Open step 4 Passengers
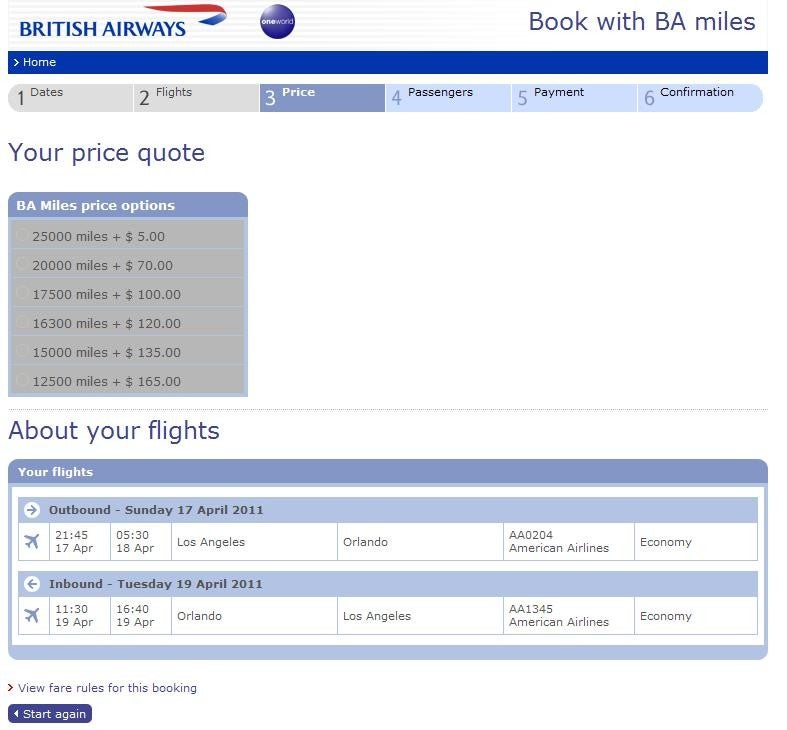This screenshot has width=787, height=730. point(448,98)
